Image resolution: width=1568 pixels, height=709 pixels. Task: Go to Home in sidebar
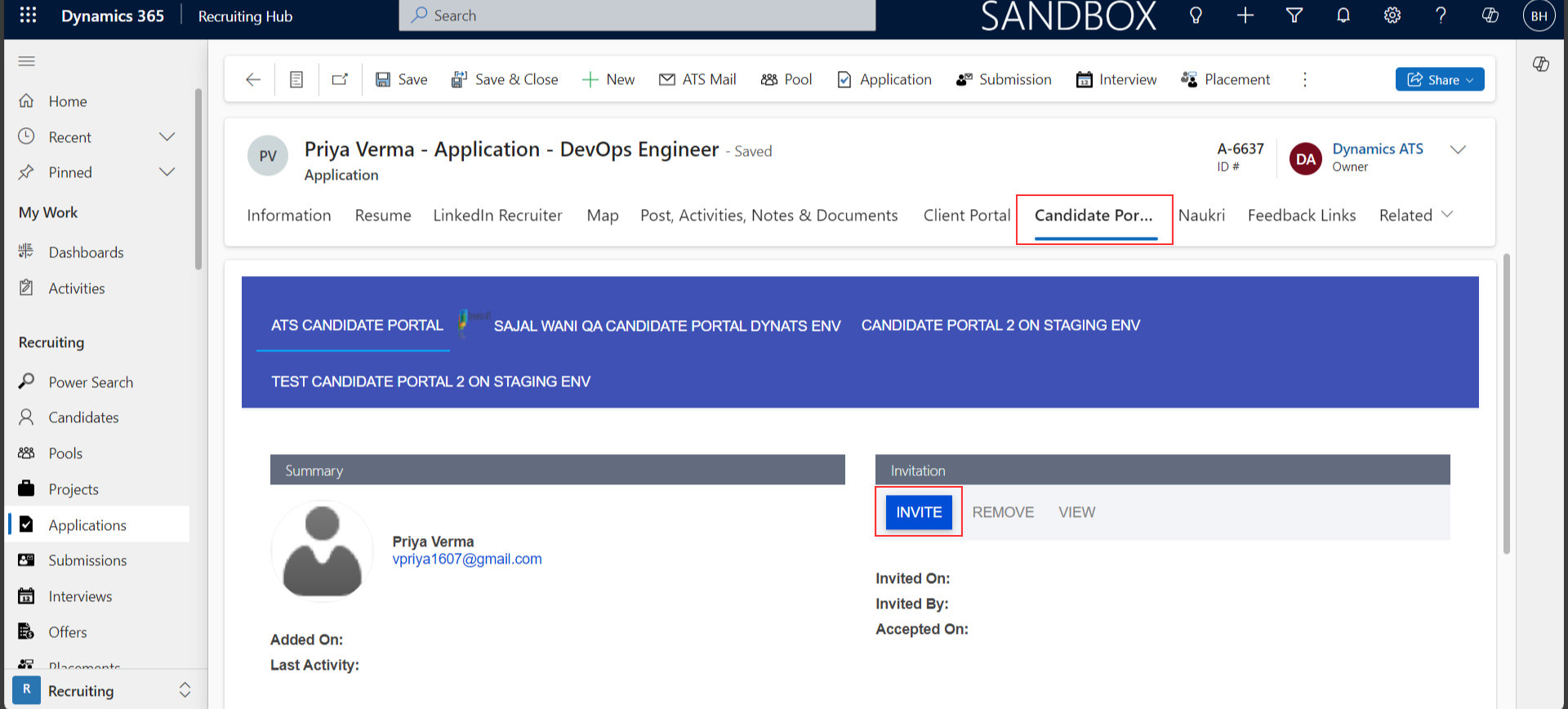coord(67,101)
